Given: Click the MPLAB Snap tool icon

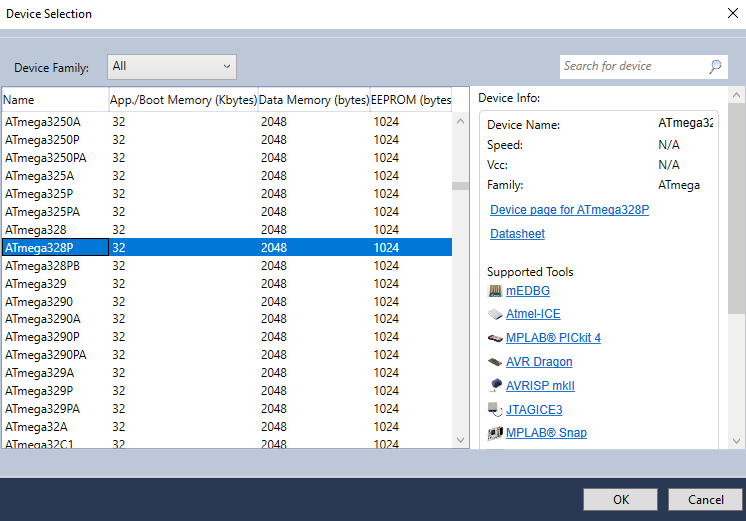Looking at the screenshot, I should tap(495, 433).
